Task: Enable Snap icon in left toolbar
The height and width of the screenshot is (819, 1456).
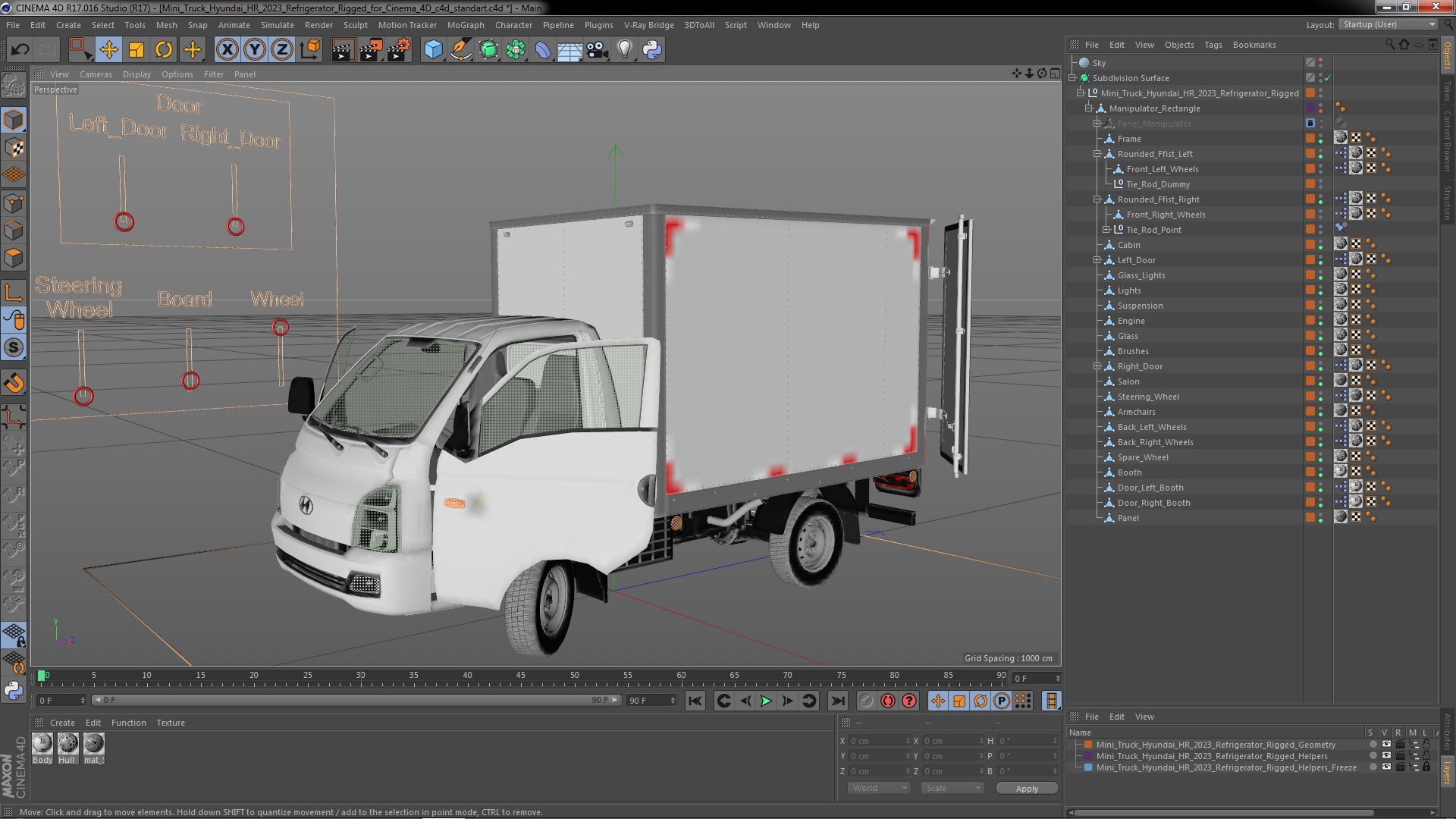Action: coord(14,348)
